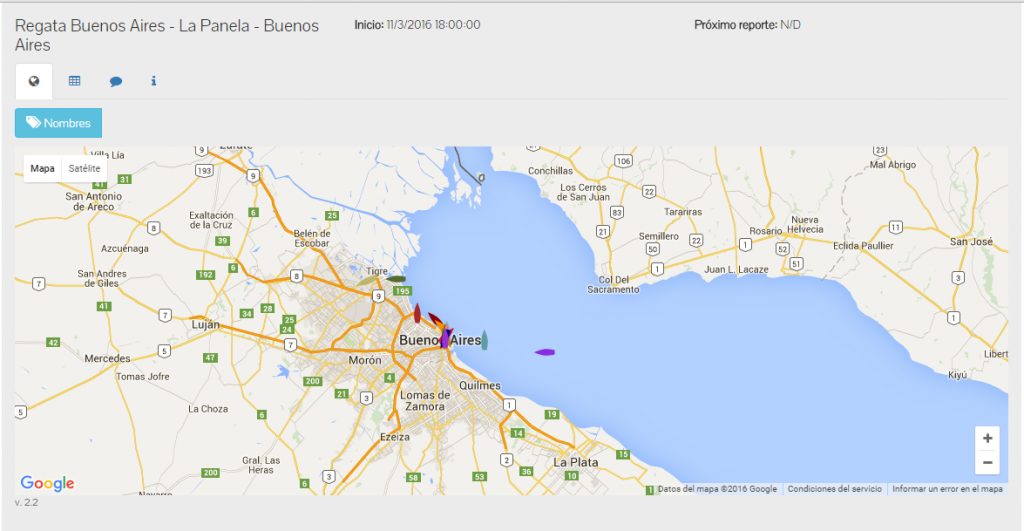
Task: Toggle the Nombres labels button
Action: [58, 123]
